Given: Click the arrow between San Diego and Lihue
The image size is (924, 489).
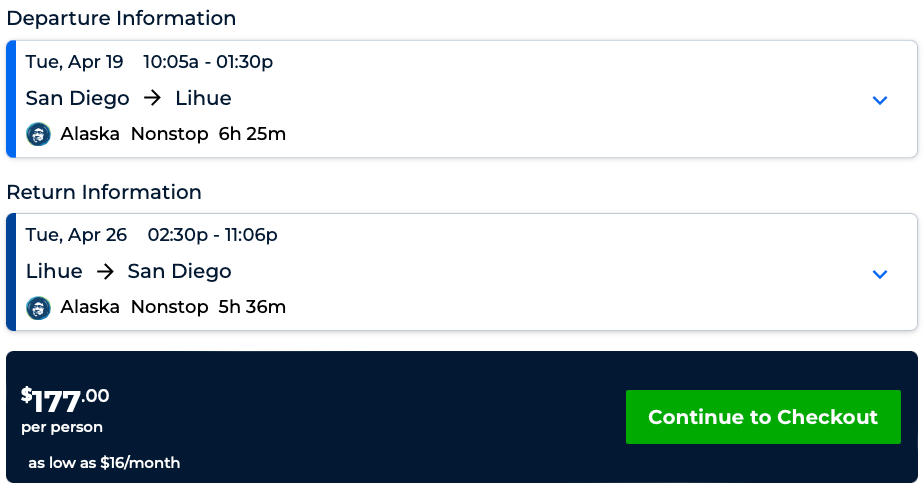Looking at the screenshot, I should pos(152,98).
